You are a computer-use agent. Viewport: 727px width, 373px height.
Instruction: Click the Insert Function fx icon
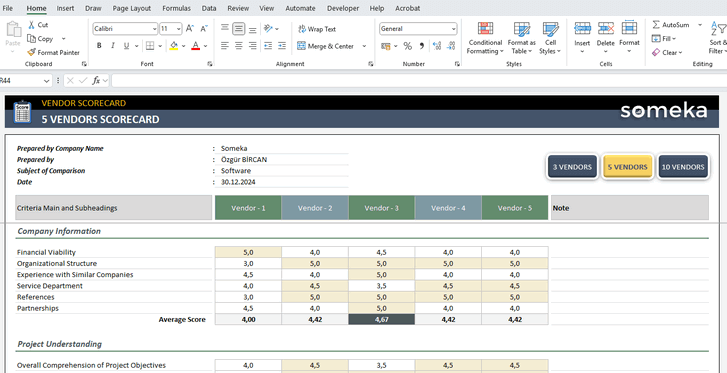coord(96,81)
